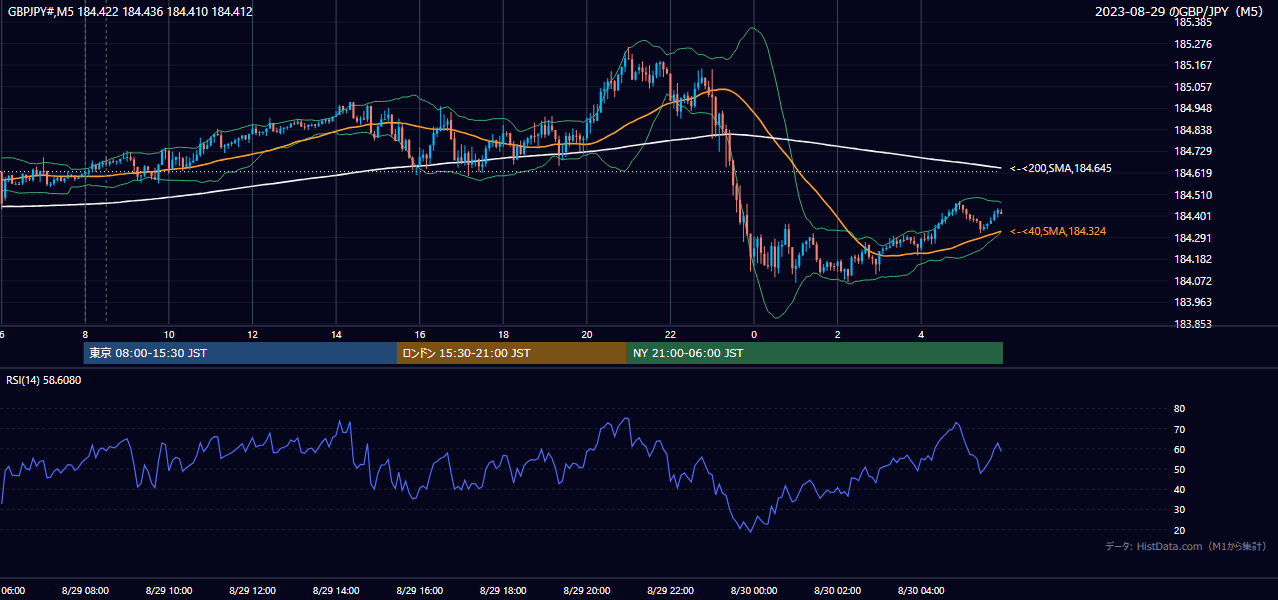Click the RSI scale value 80
The width and height of the screenshot is (1278, 600).
[1179, 409]
